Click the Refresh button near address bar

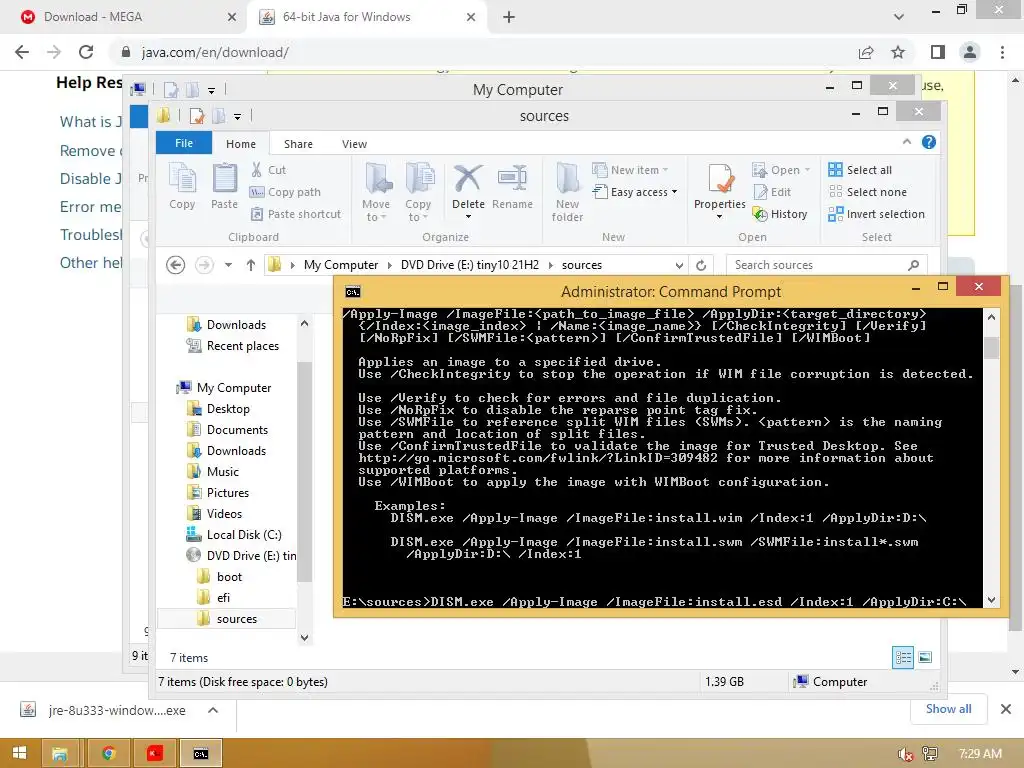point(701,265)
